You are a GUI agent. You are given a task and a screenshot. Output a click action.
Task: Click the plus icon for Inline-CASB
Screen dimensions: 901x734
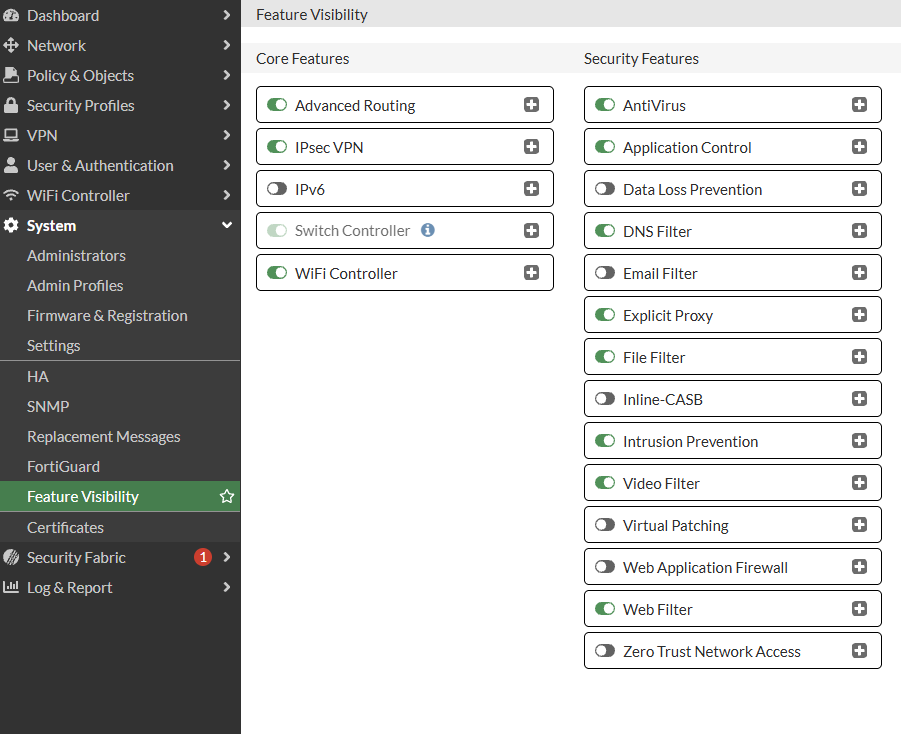[859, 399]
